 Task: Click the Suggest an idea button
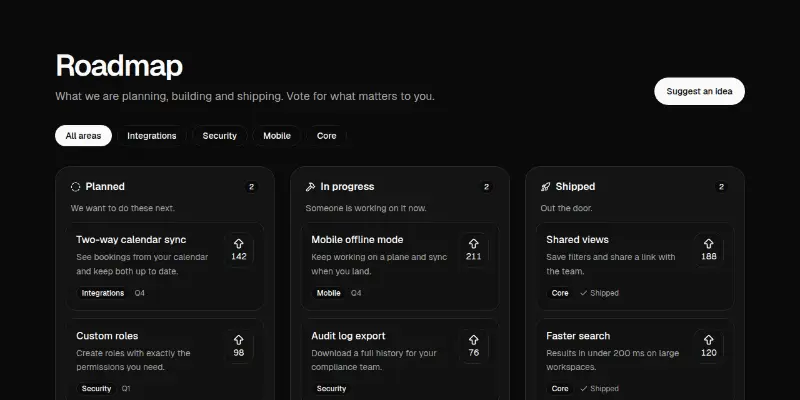coord(699,91)
